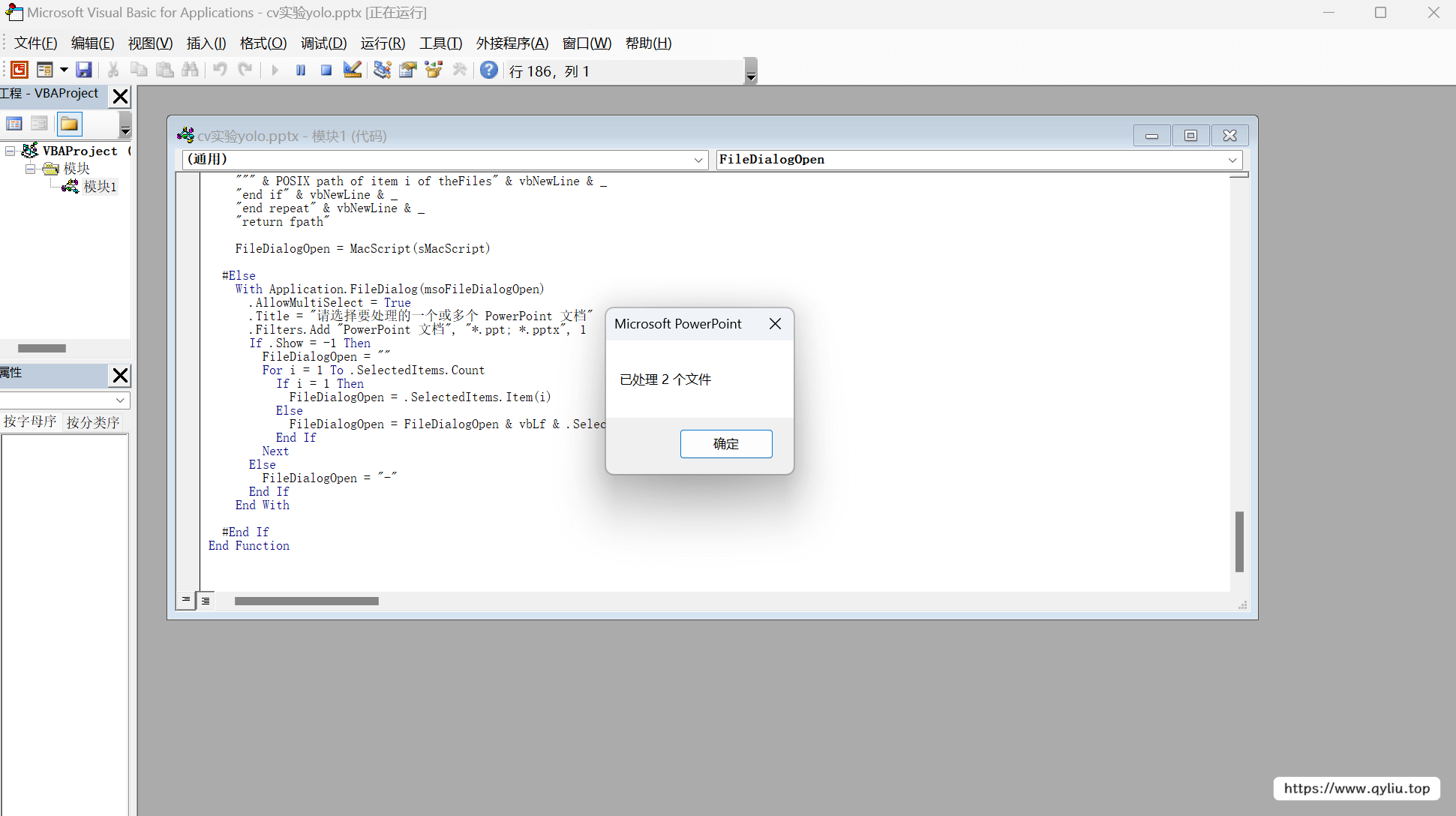Open the 窗口(W) menu
1456x816 pixels.
point(587,43)
